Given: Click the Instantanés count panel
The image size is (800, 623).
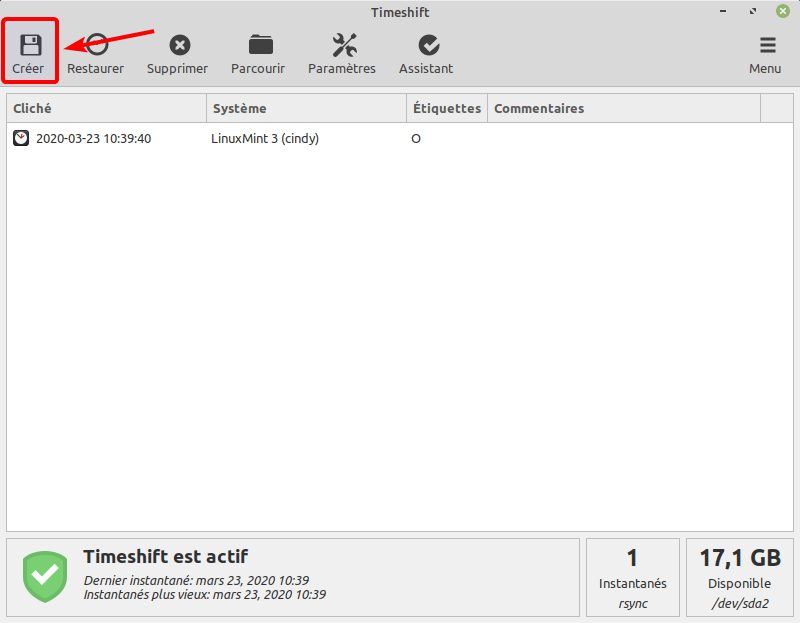Looking at the screenshot, I should point(632,577).
